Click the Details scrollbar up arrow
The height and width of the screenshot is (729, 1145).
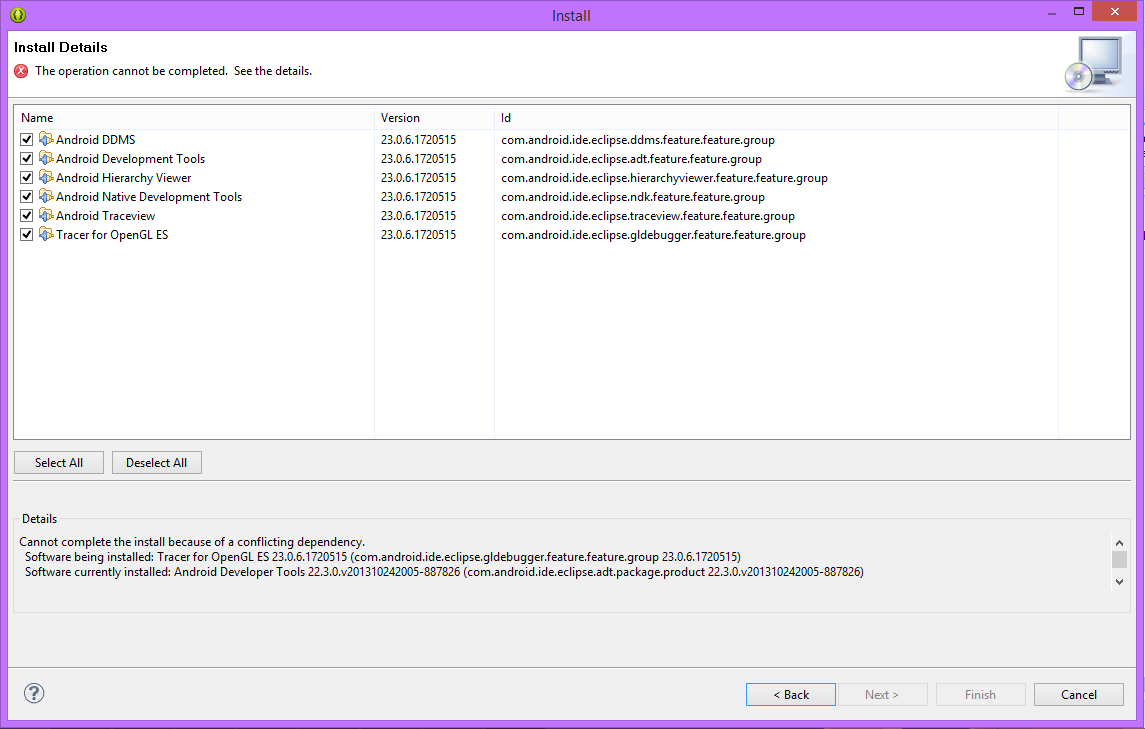click(x=1119, y=543)
